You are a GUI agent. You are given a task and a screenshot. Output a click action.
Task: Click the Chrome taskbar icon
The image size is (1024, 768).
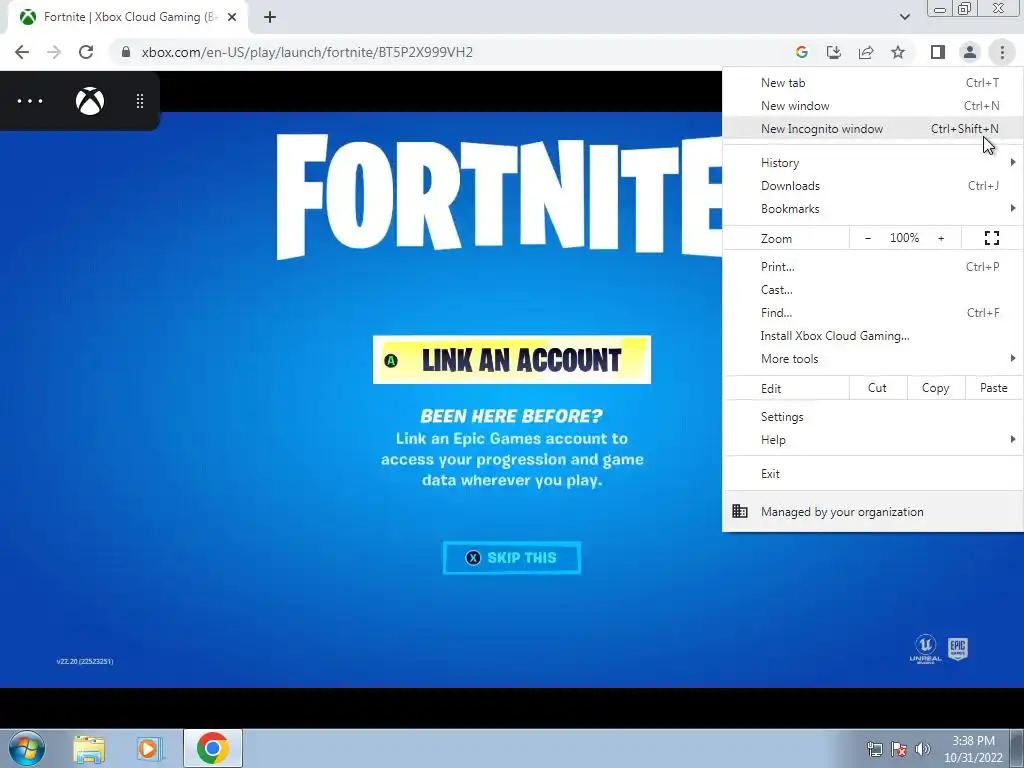213,748
